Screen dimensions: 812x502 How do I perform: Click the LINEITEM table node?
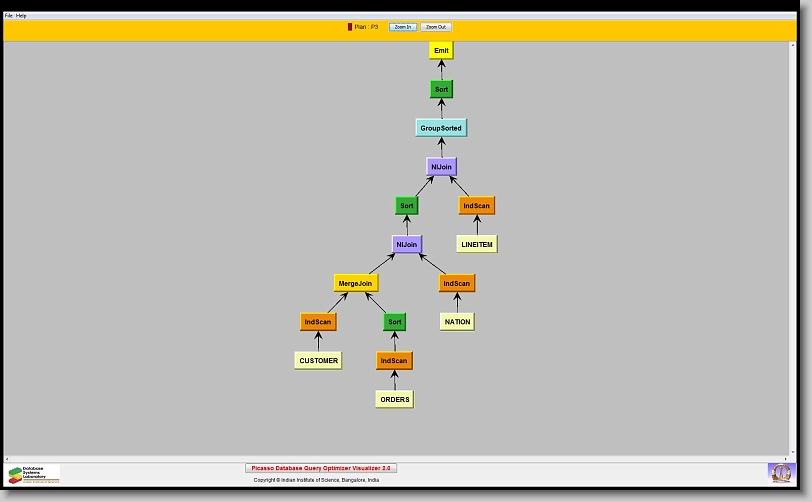tap(477, 244)
